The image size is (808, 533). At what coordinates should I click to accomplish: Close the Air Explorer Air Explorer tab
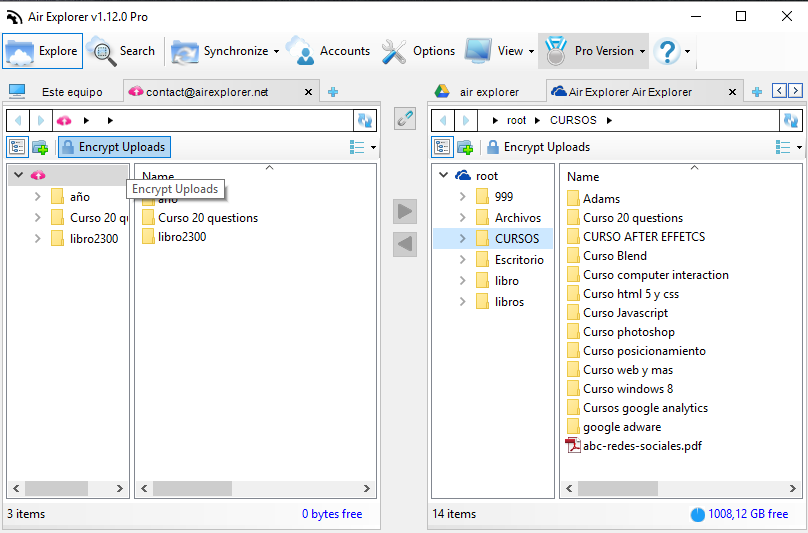click(732, 92)
